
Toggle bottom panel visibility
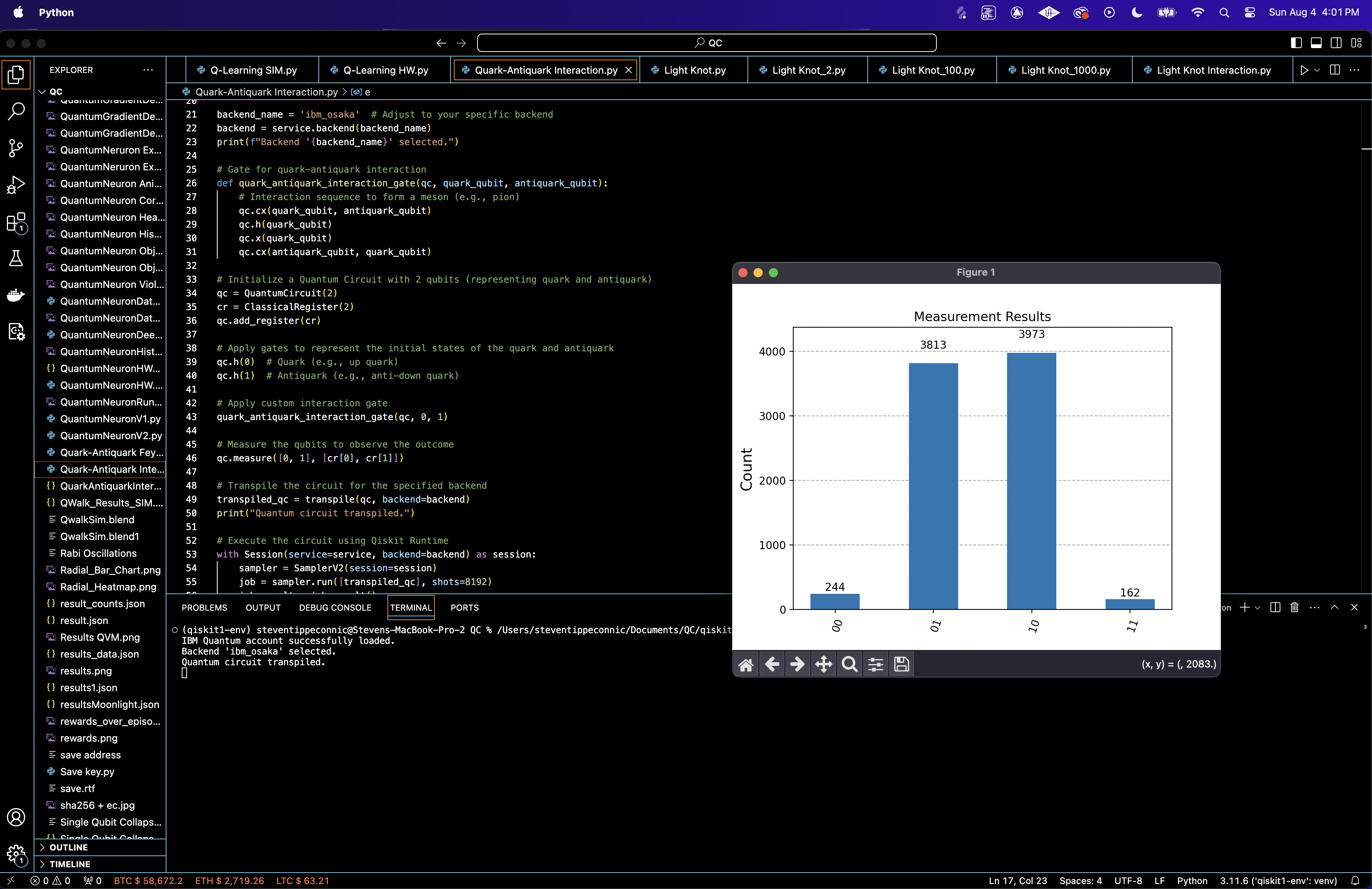[x=1316, y=43]
